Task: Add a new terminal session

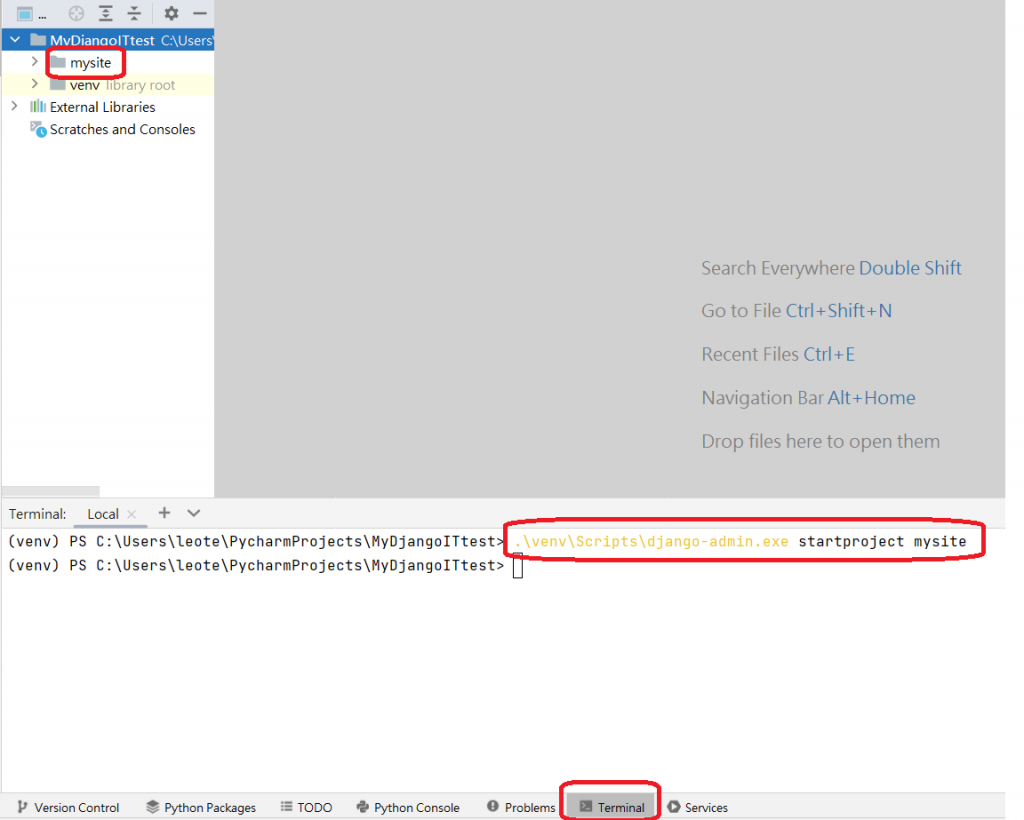Action: 165,513
